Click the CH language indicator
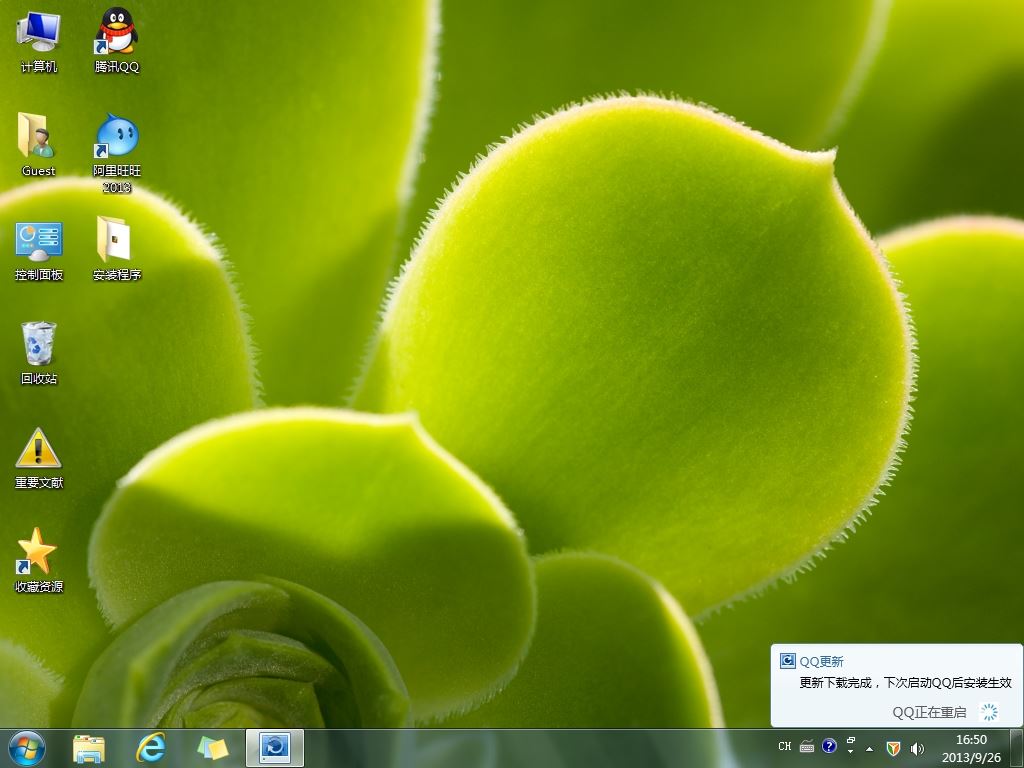Image resolution: width=1024 pixels, height=768 pixels. pos(784,746)
